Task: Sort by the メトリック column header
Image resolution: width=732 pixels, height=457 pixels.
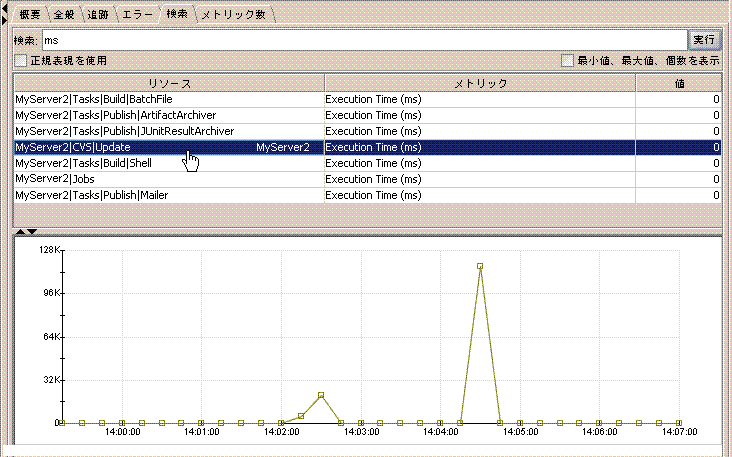Action: (x=480, y=84)
